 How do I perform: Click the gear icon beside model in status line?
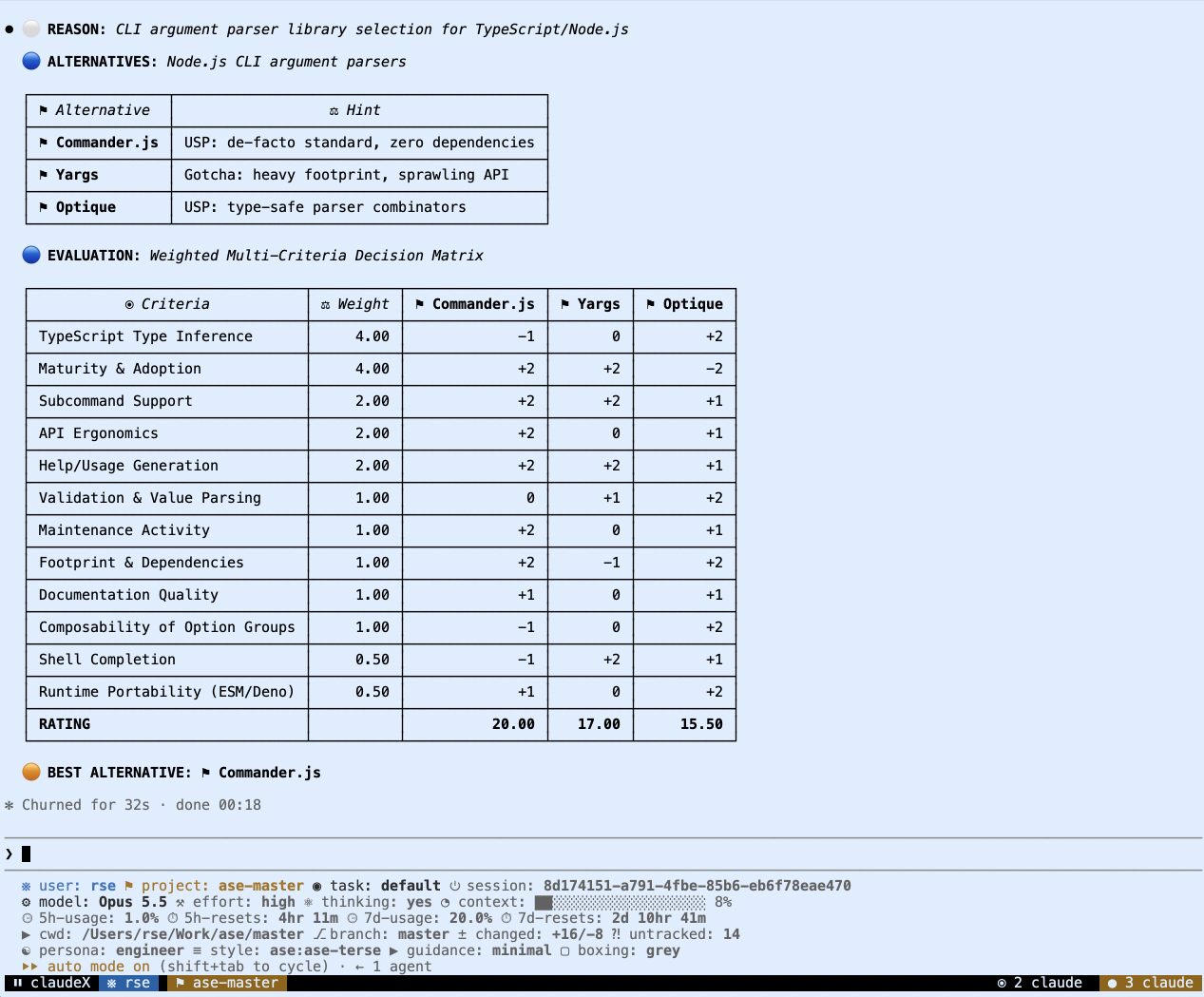pyautogui.click(x=27, y=902)
